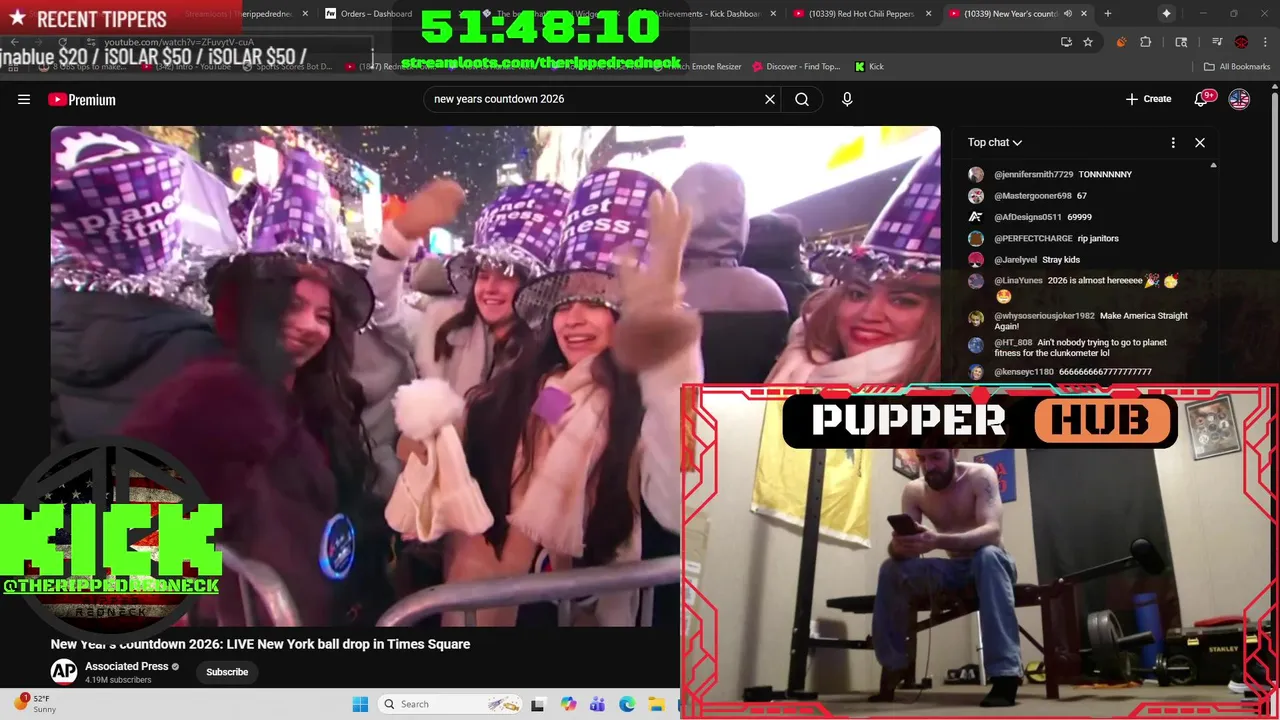The width and height of the screenshot is (1280, 720).
Task: Clear the YouTube search query
Action: [770, 99]
